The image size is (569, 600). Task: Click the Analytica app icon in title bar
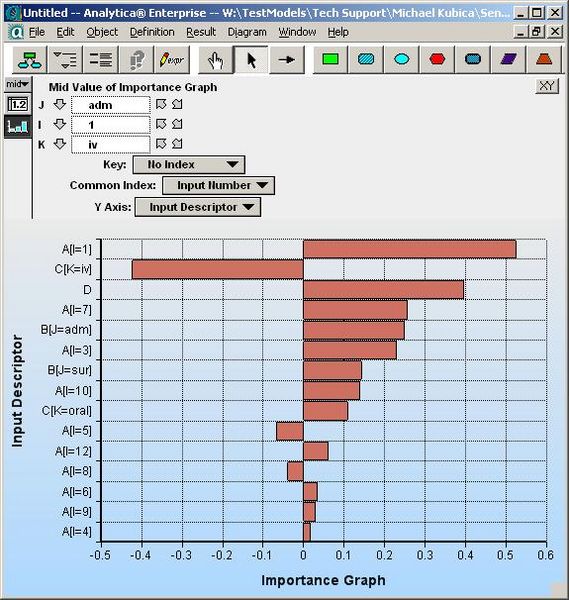pos(13,13)
